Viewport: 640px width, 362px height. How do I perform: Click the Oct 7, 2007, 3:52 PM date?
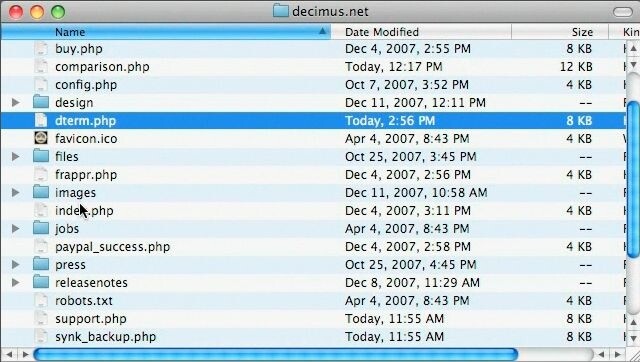coord(407,85)
